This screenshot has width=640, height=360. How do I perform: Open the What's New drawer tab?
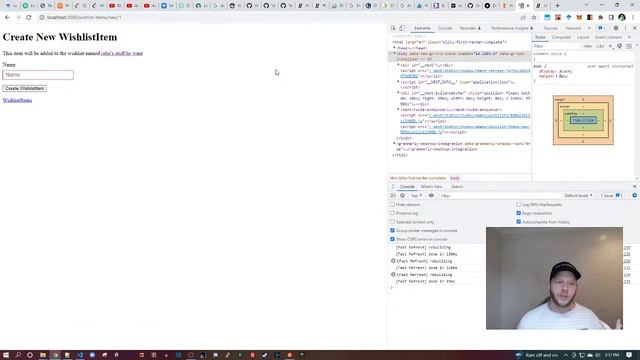coord(431,187)
